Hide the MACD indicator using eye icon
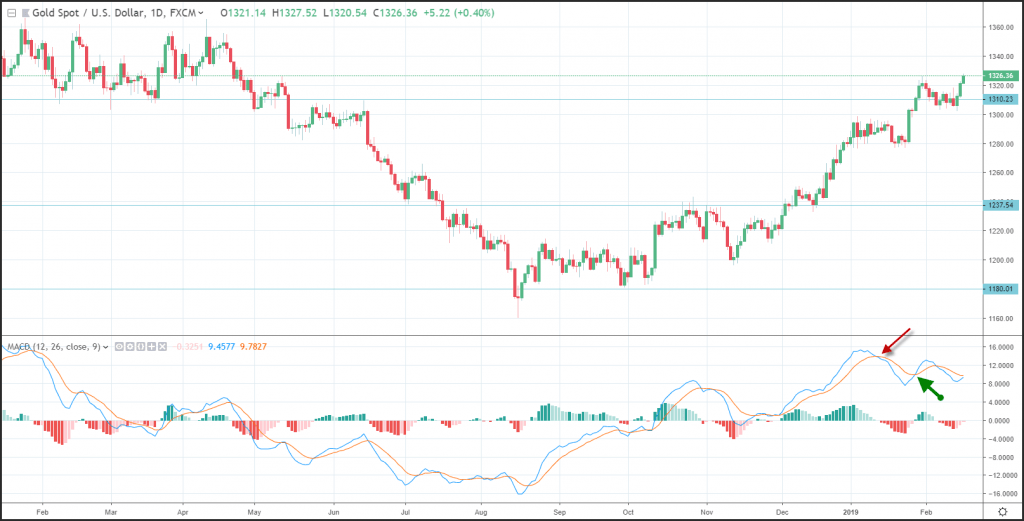Viewport: 1024px width, 521px height. pos(119,347)
